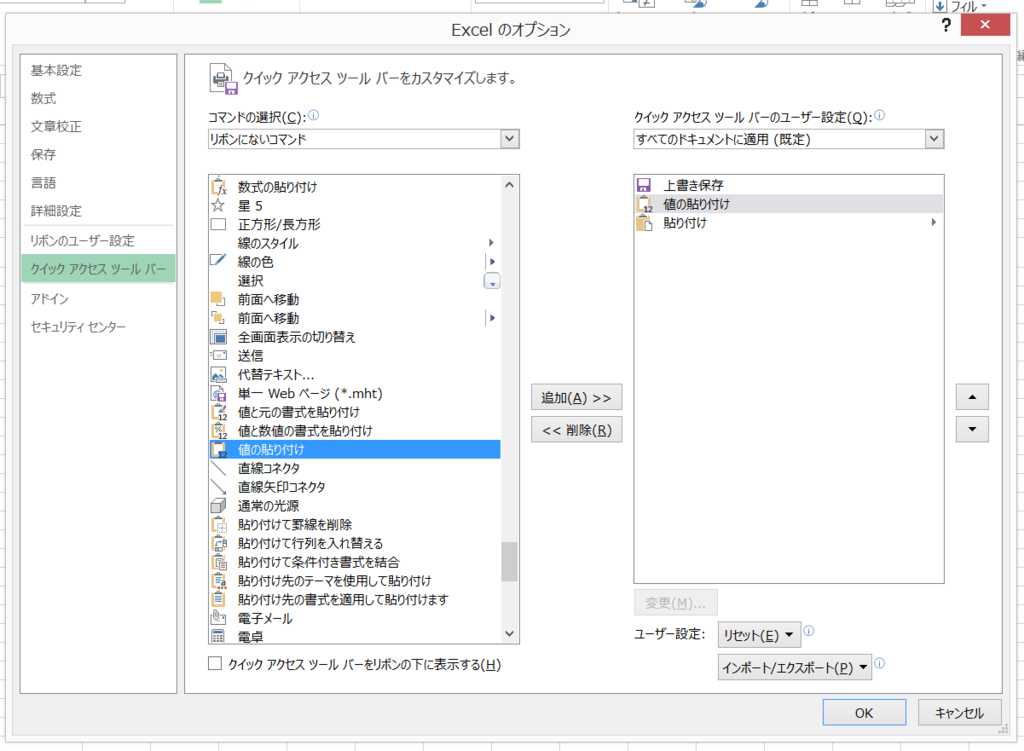Expand 線のスタイル submenu arrow
This screenshot has width=1024, height=751.
coord(491,243)
